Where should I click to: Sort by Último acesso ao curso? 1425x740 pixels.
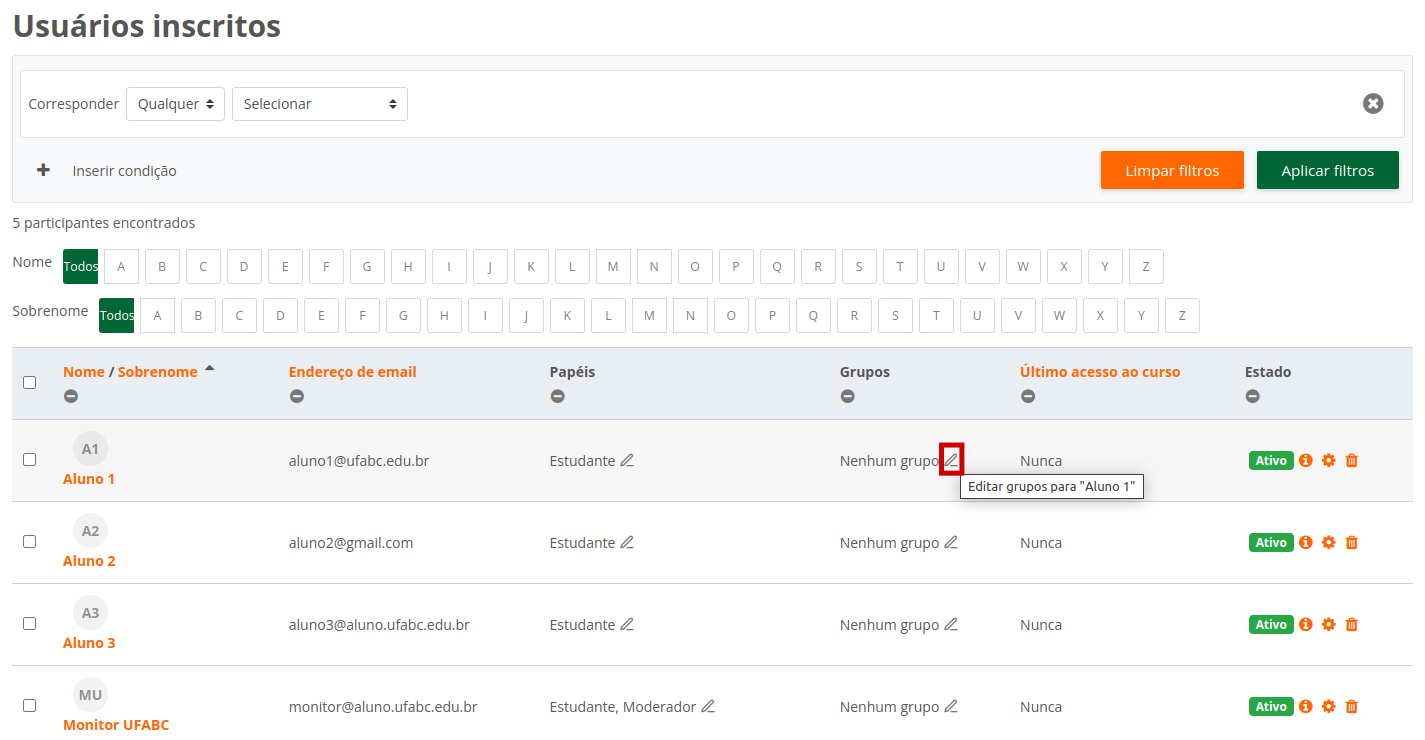pos(1099,372)
